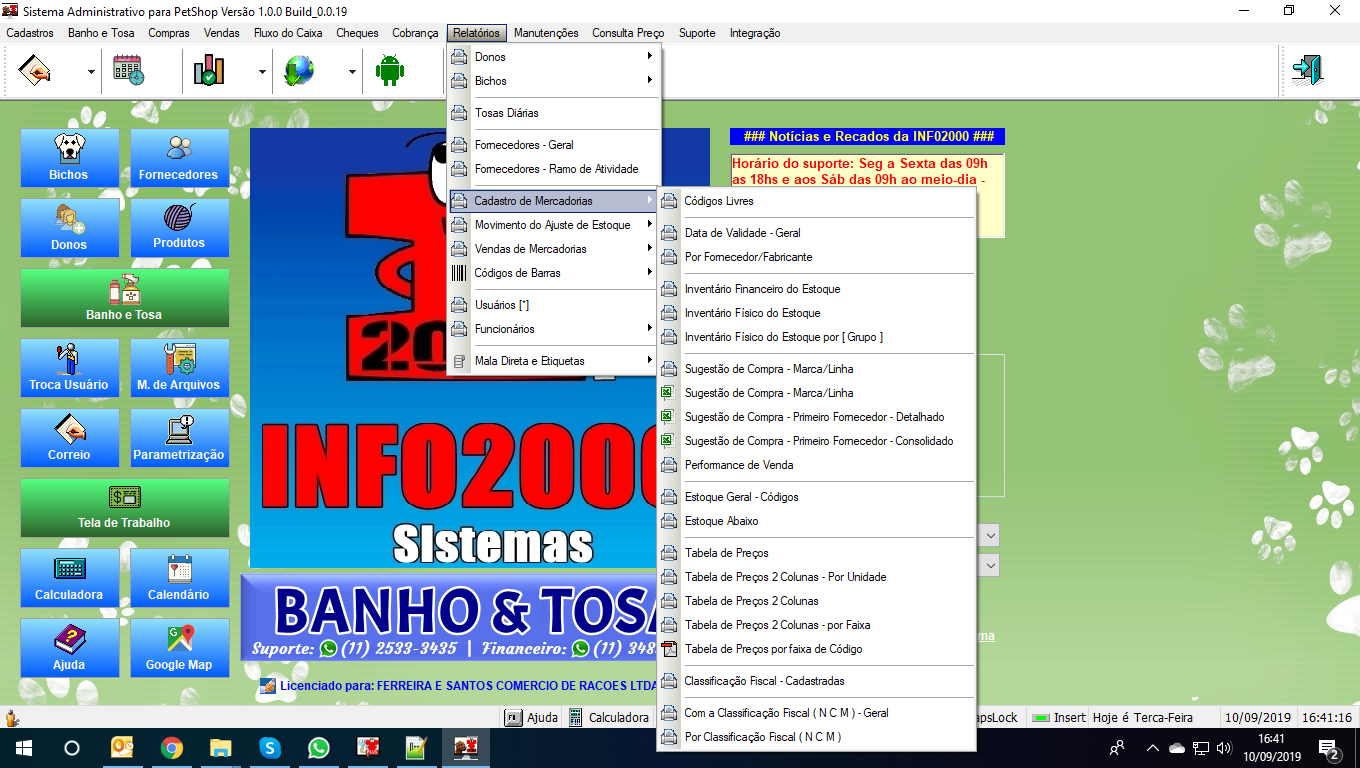
Task: Open WhatsApp from the taskbar
Action: pos(318,748)
